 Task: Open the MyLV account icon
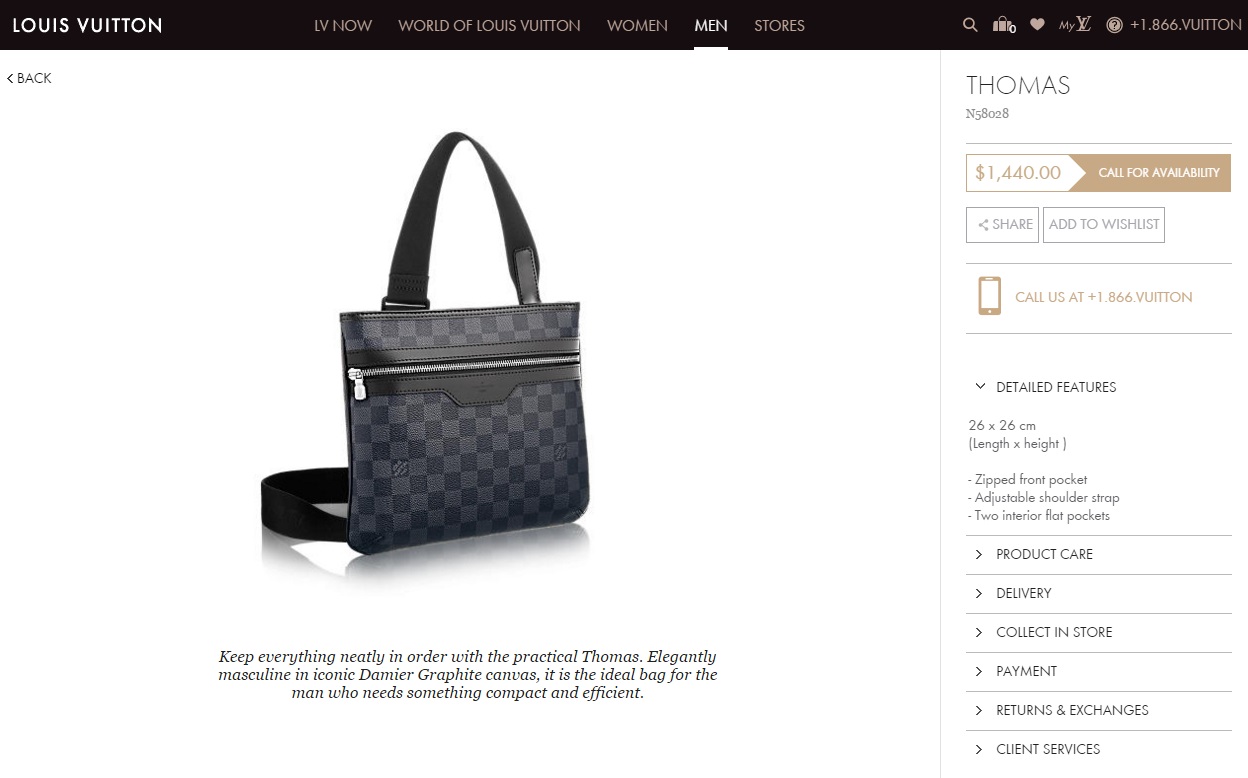coord(1075,25)
